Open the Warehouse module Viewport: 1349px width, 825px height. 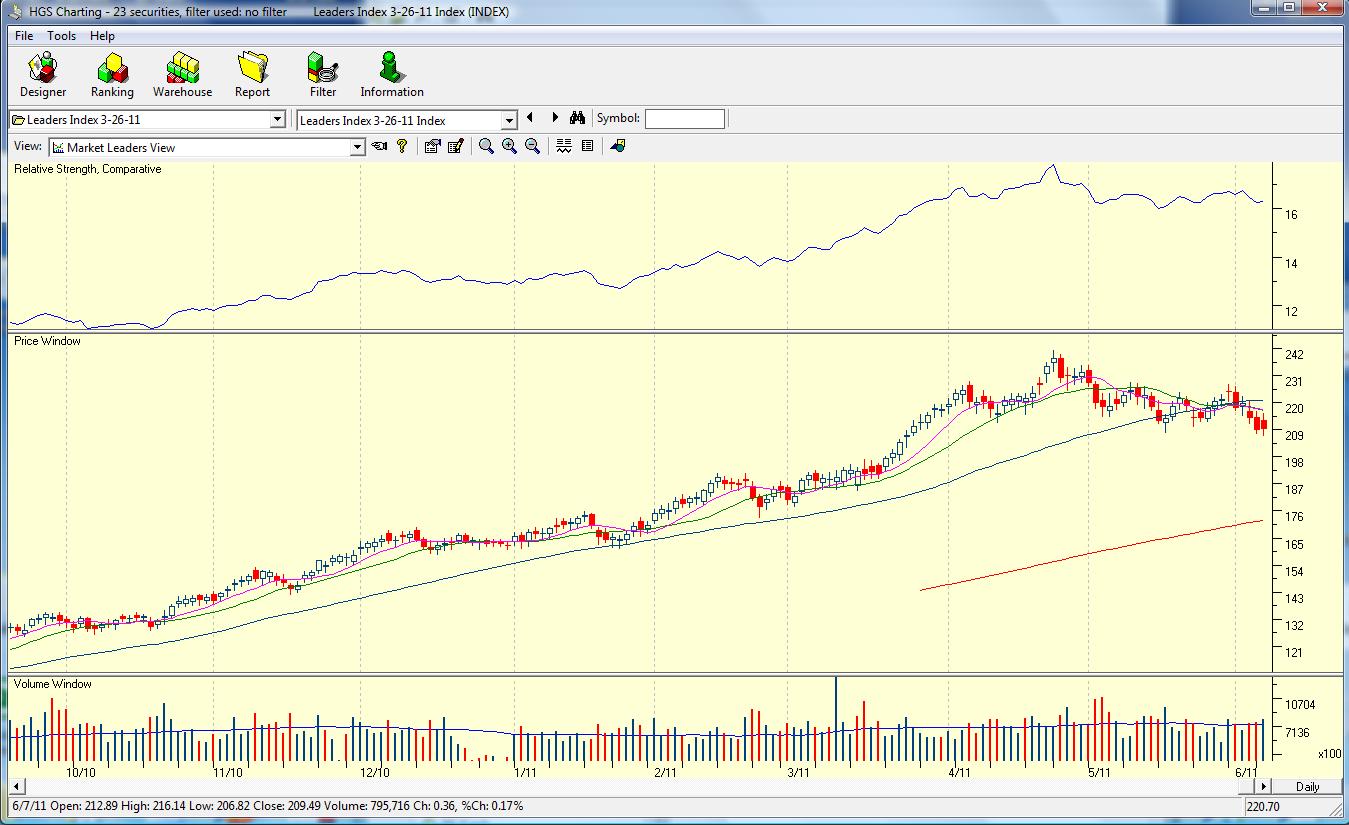182,76
